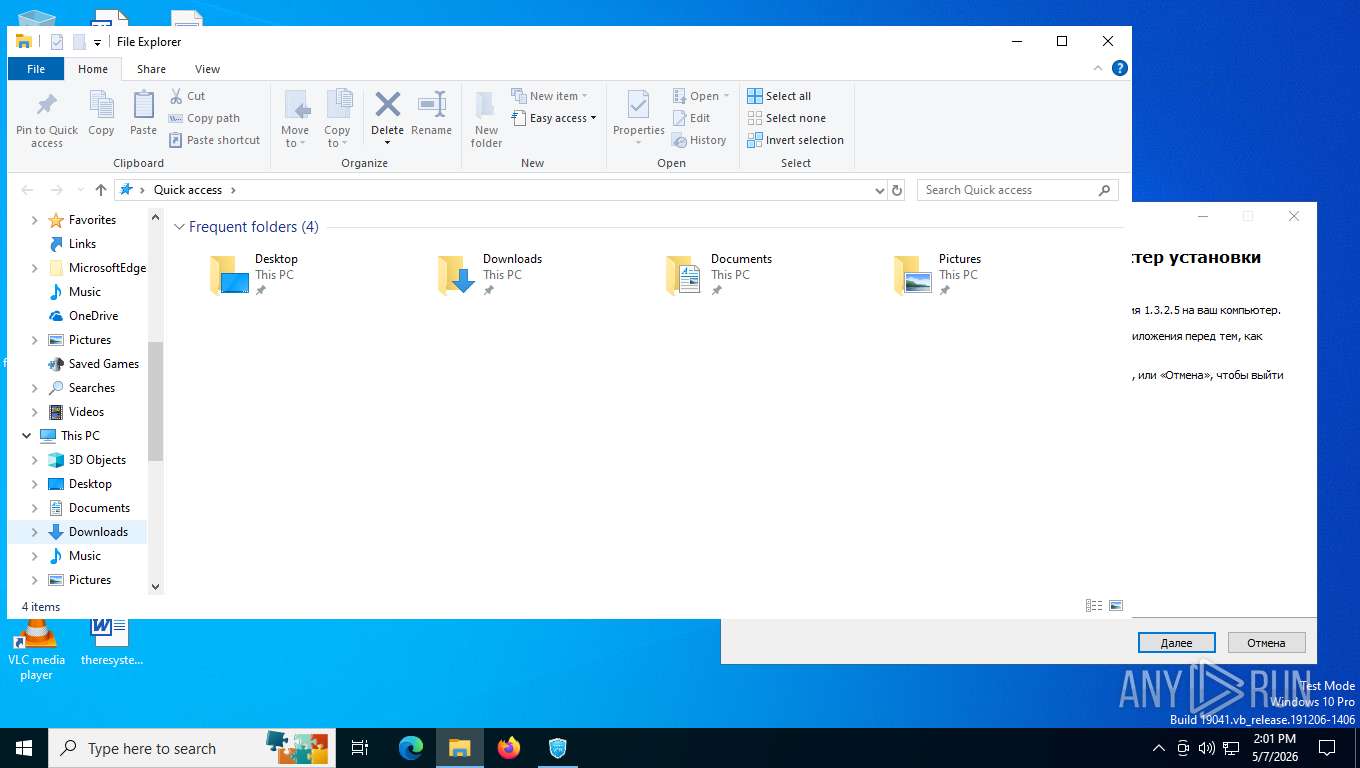The height and width of the screenshot is (768, 1360).
Task: Launch Firefox from taskbar
Action: (x=509, y=748)
